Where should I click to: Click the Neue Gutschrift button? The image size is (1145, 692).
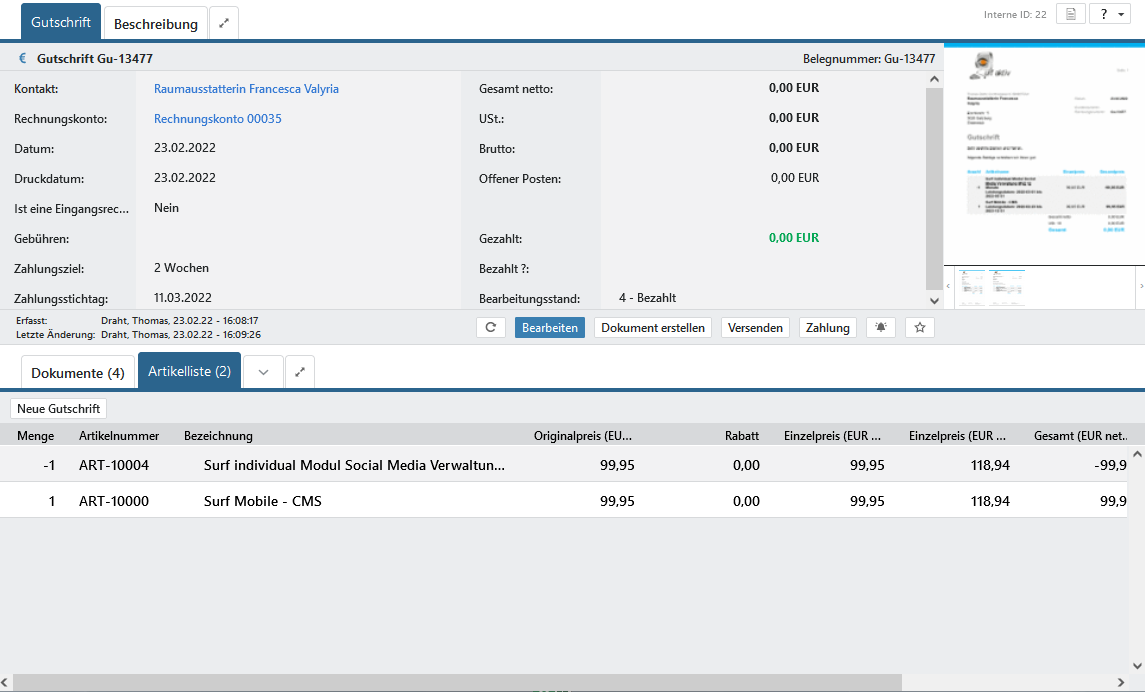pos(59,409)
